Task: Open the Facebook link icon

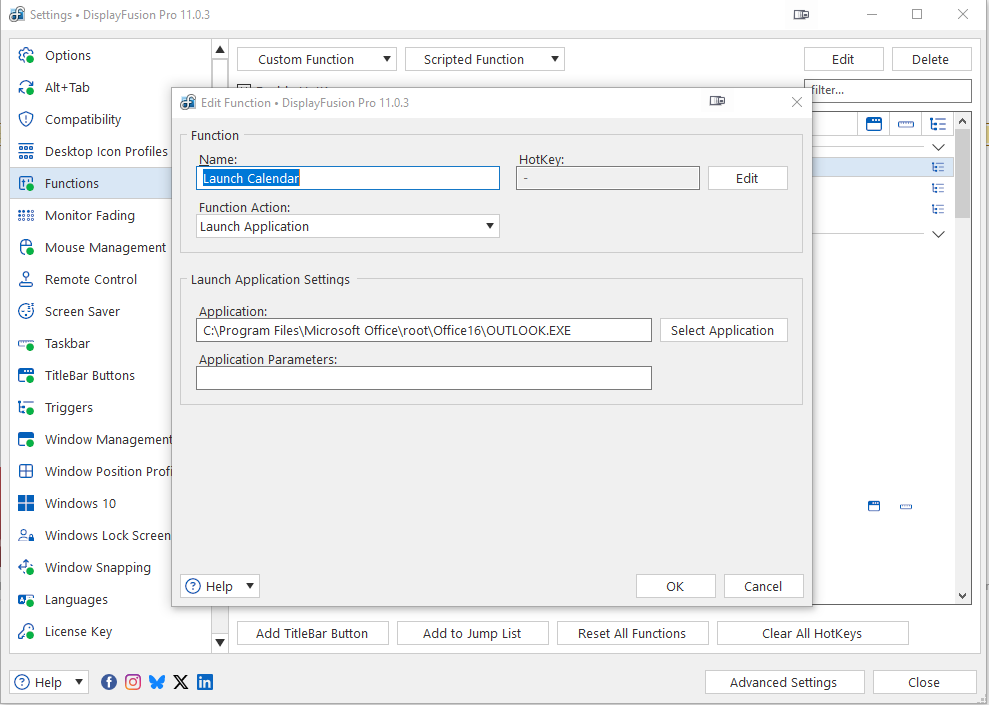Action: [109, 682]
